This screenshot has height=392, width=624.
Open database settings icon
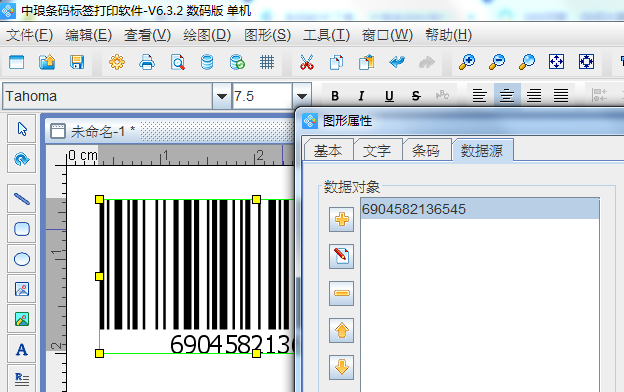click(207, 62)
